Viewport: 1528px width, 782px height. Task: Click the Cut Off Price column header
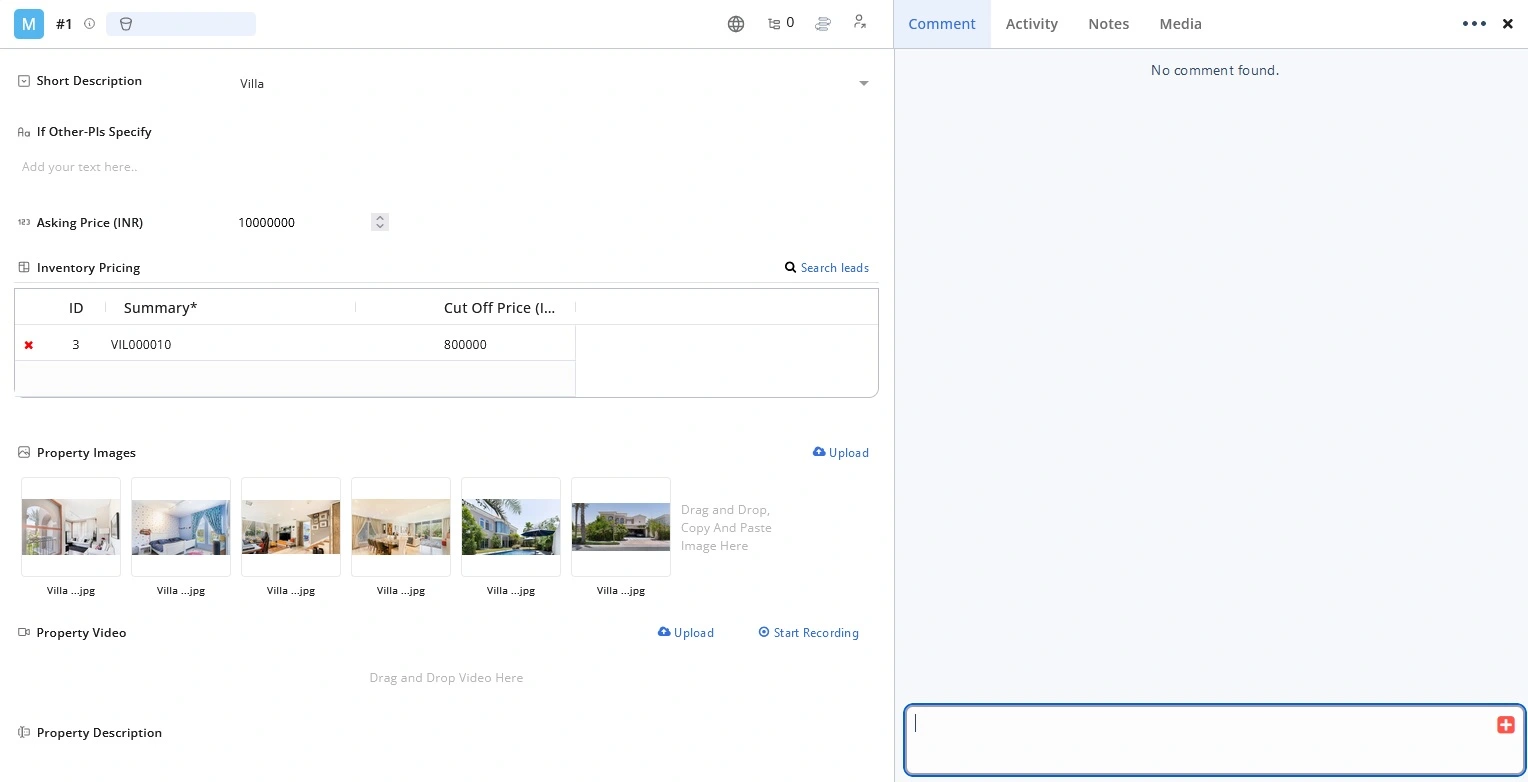499,308
